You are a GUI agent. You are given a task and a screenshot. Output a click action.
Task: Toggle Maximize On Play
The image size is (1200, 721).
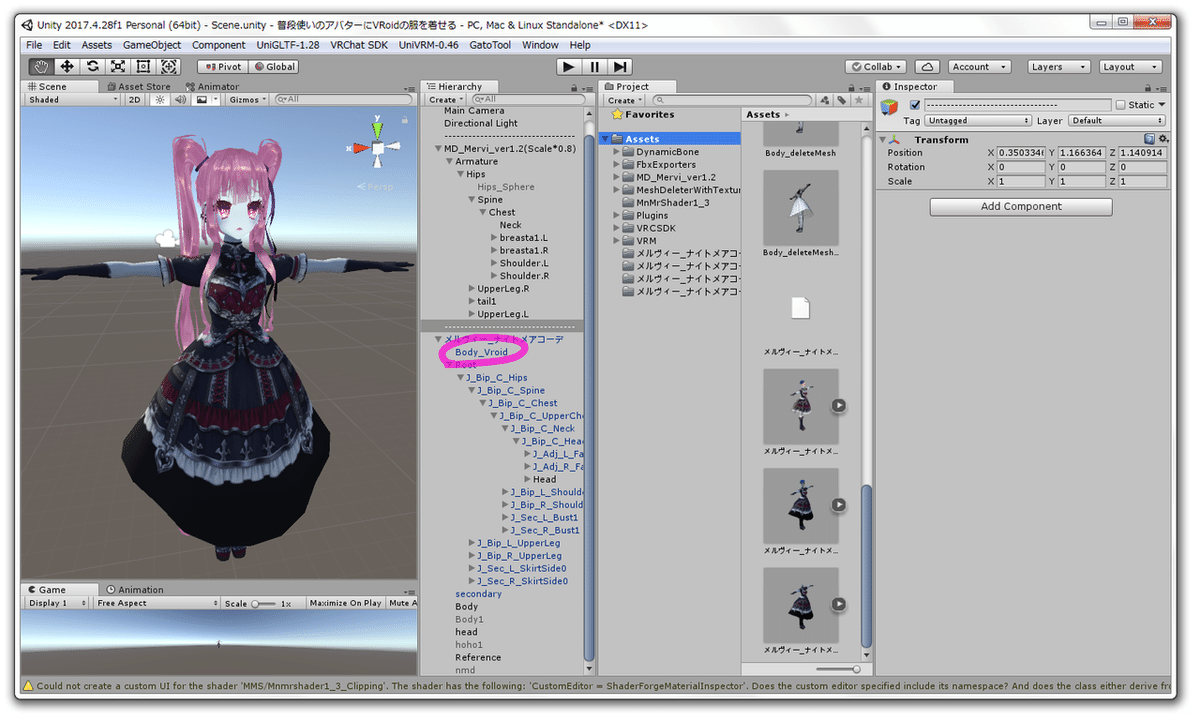point(345,603)
